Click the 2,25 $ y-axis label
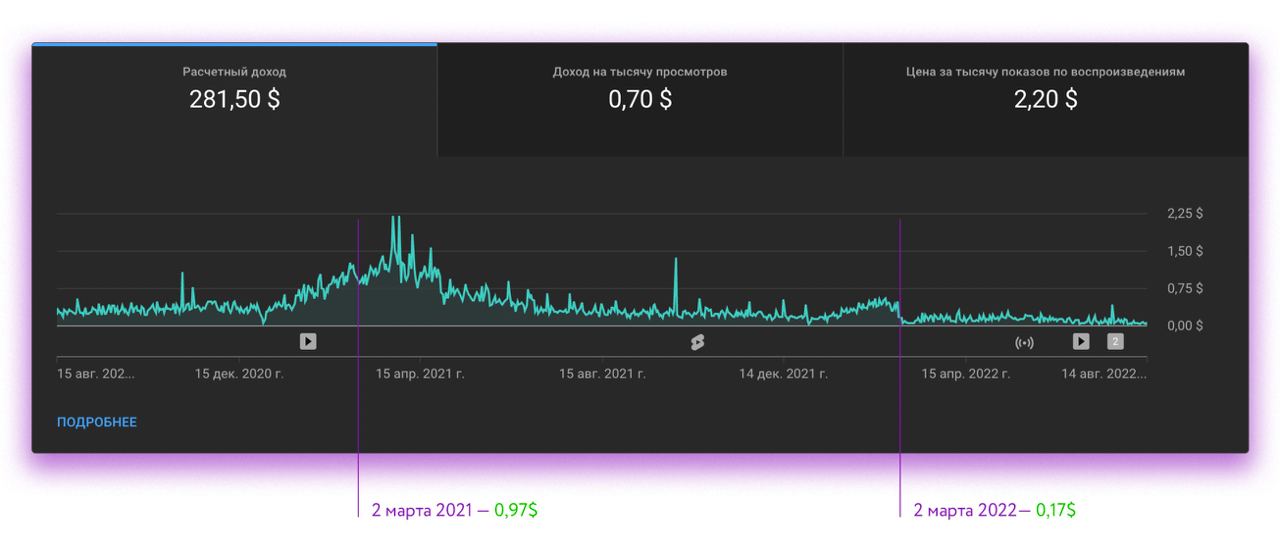This screenshot has height=550, width=1280. (1185, 213)
